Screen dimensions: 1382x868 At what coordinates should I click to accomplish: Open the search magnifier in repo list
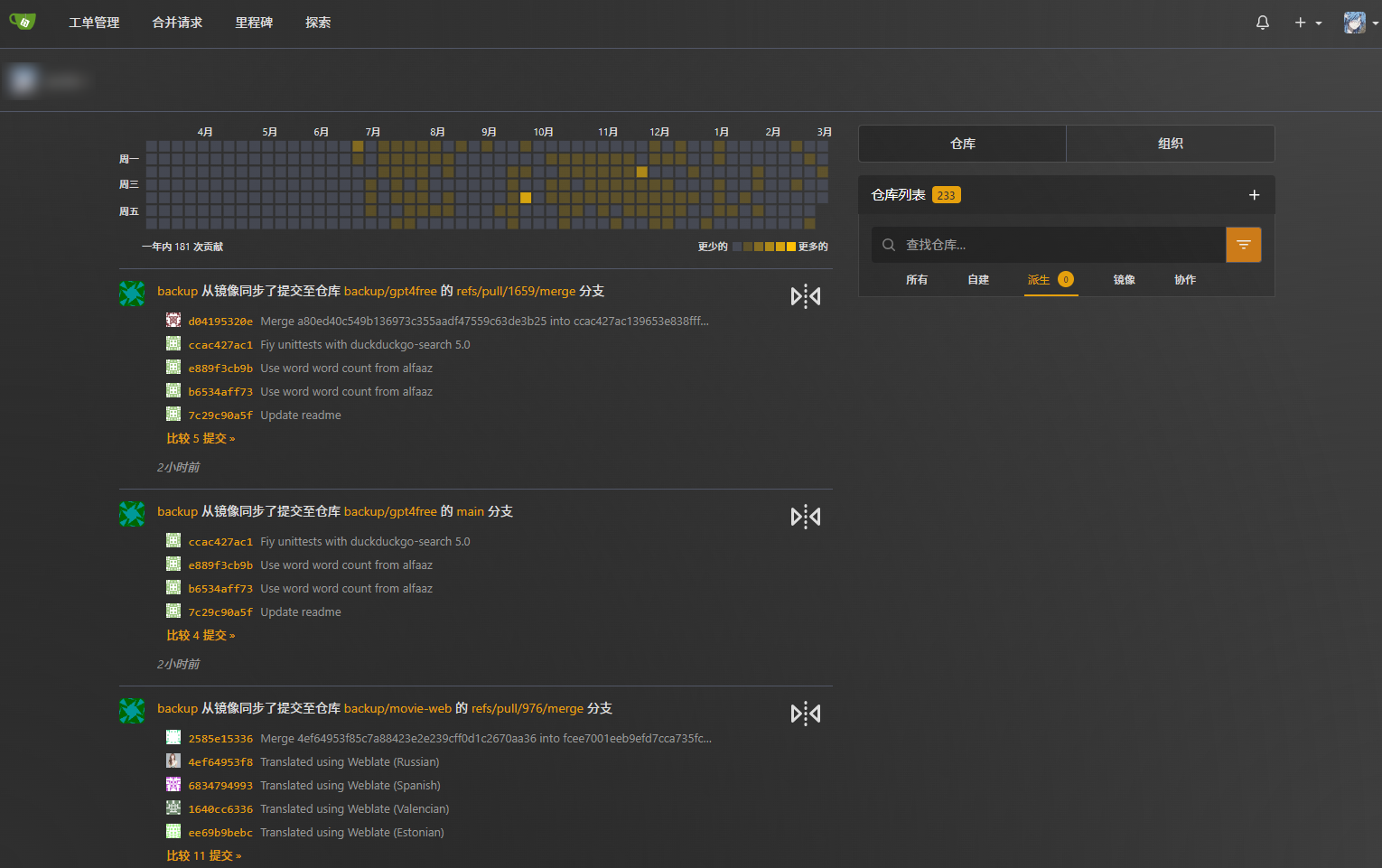888,244
